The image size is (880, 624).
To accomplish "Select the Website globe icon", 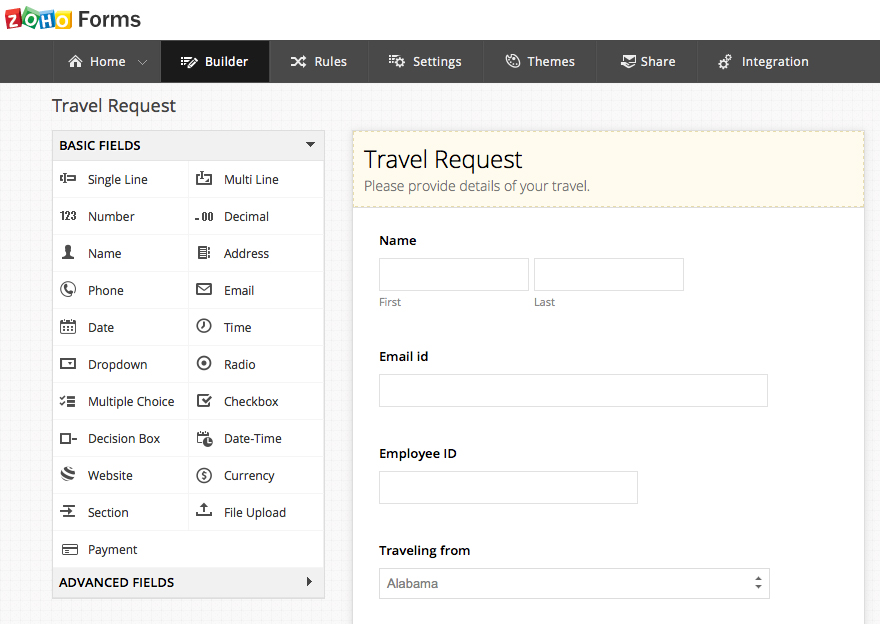I will (68, 474).
